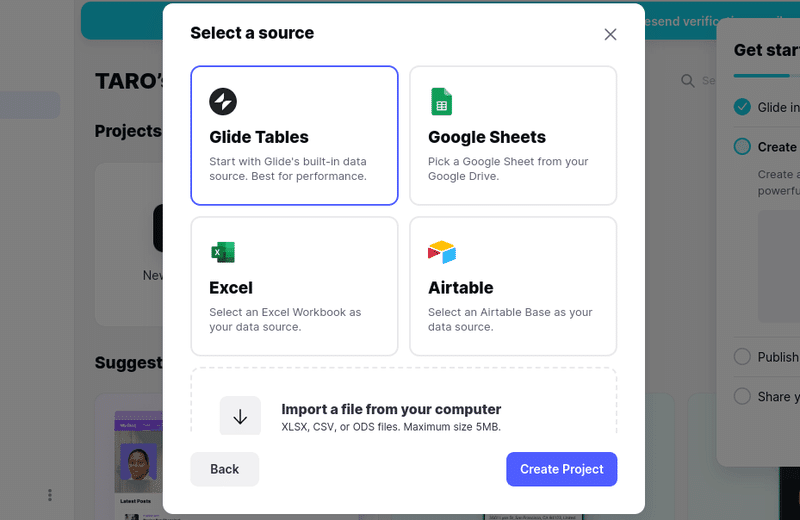Screen dimensions: 800x520
Task: Select the Glide Tables source card
Action: click(x=294, y=135)
